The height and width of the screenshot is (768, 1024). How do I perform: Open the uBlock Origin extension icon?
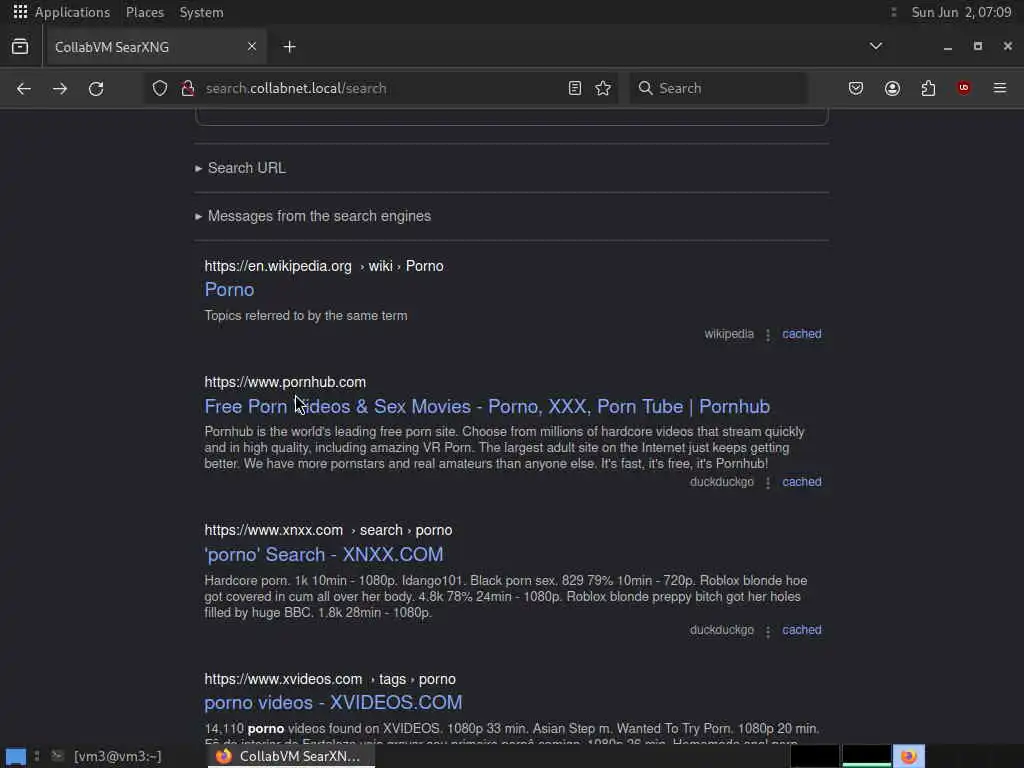[964, 88]
